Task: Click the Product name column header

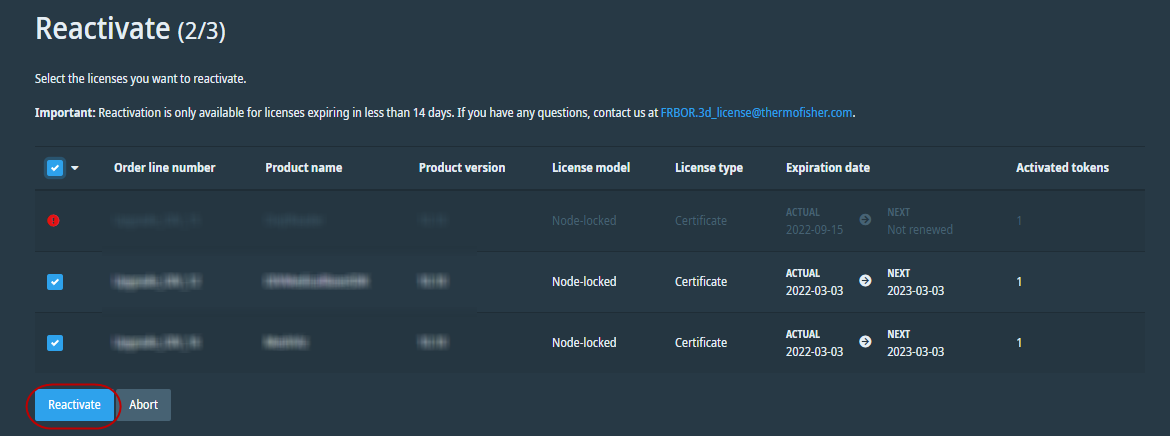Action: tap(303, 168)
